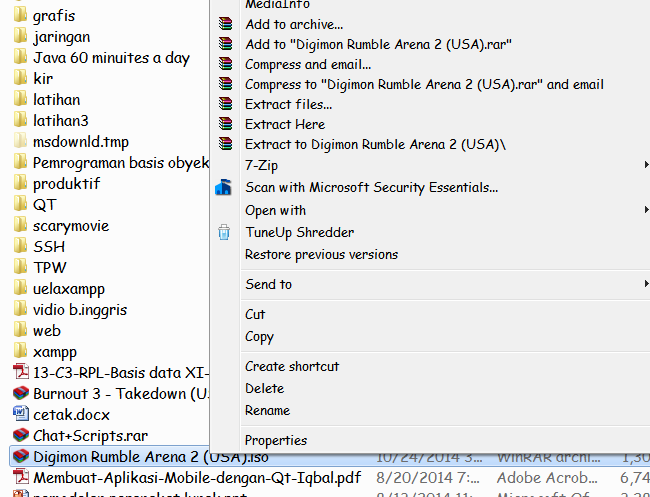Select "Pemrograman basis obyek" folder name

tap(121, 163)
